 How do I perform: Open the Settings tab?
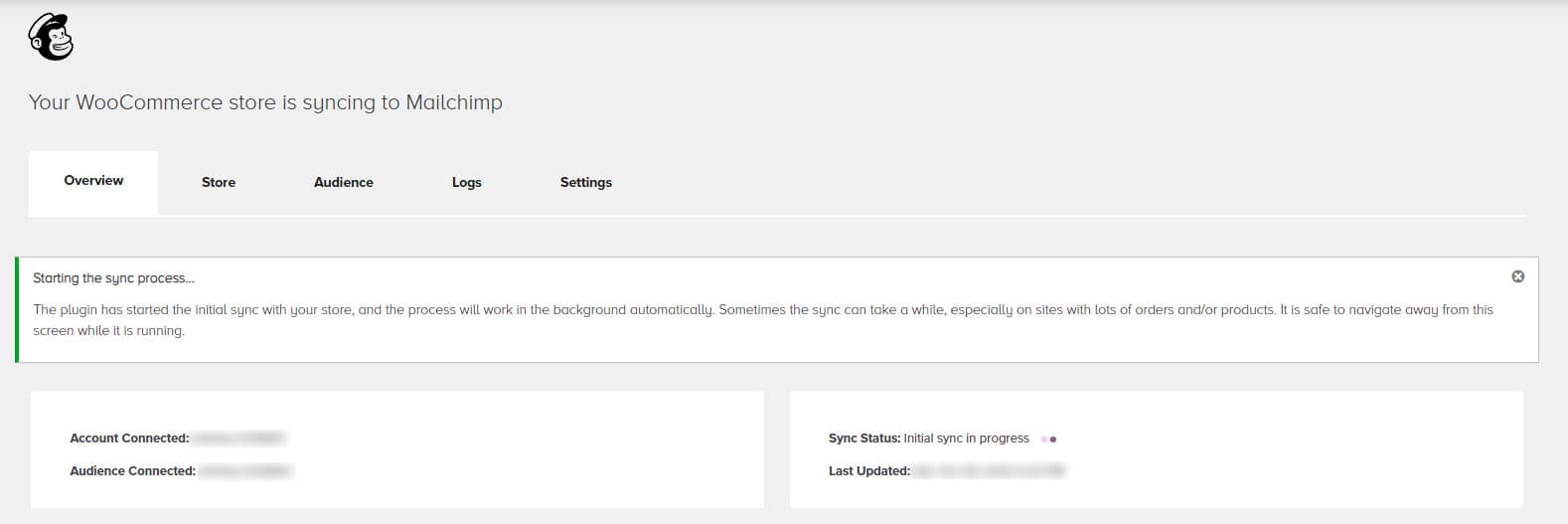click(x=586, y=182)
